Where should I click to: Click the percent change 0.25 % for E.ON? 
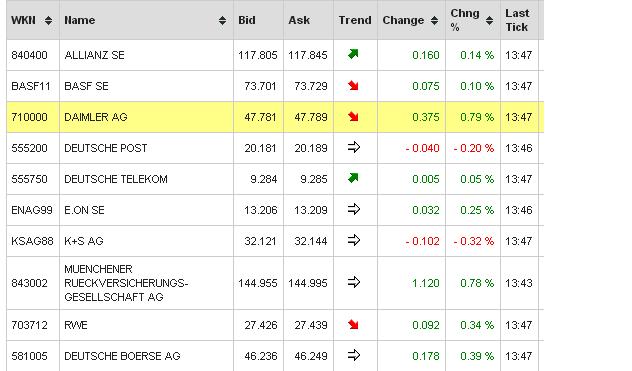click(477, 210)
